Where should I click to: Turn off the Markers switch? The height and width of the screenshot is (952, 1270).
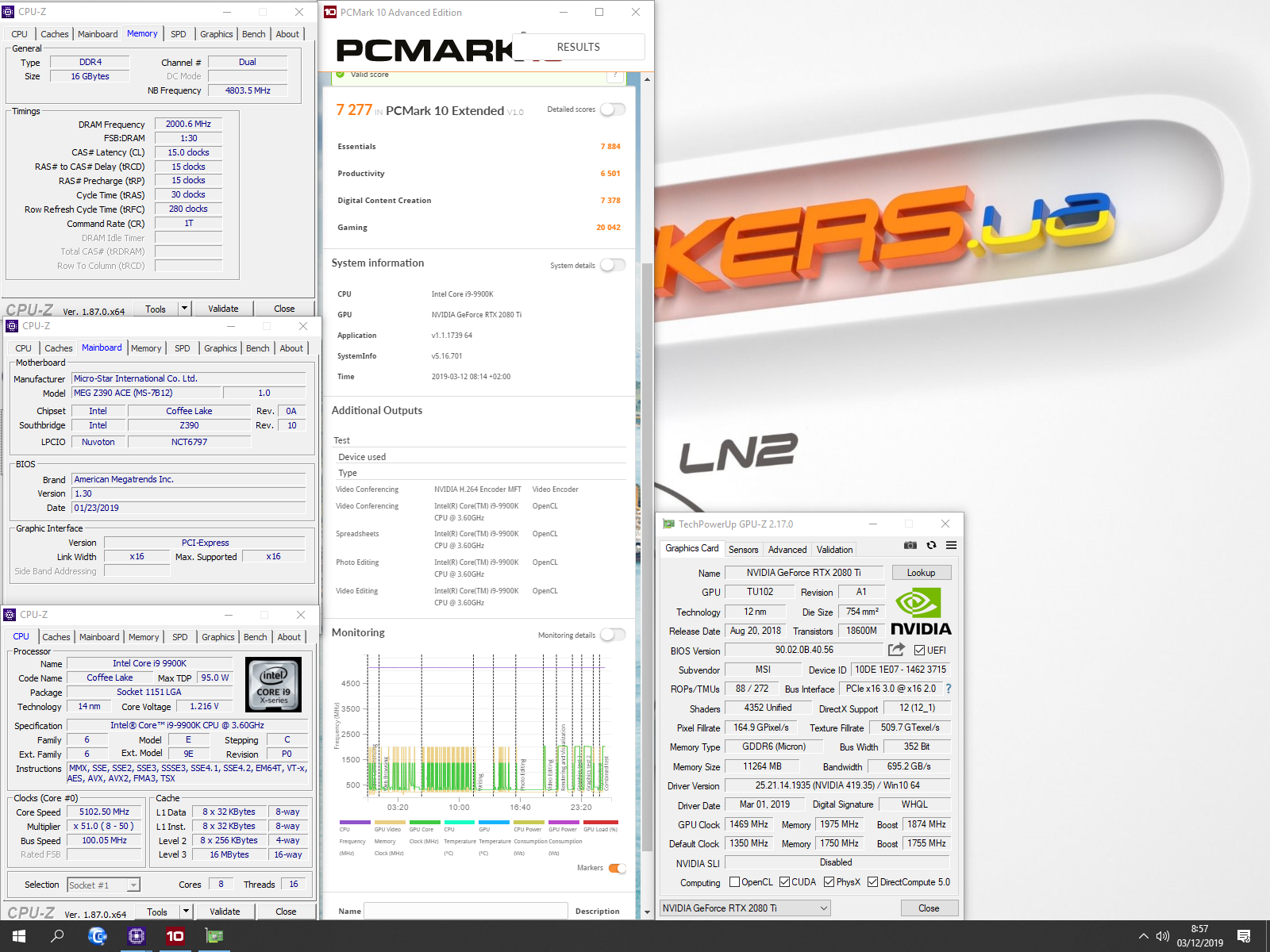[x=618, y=868]
